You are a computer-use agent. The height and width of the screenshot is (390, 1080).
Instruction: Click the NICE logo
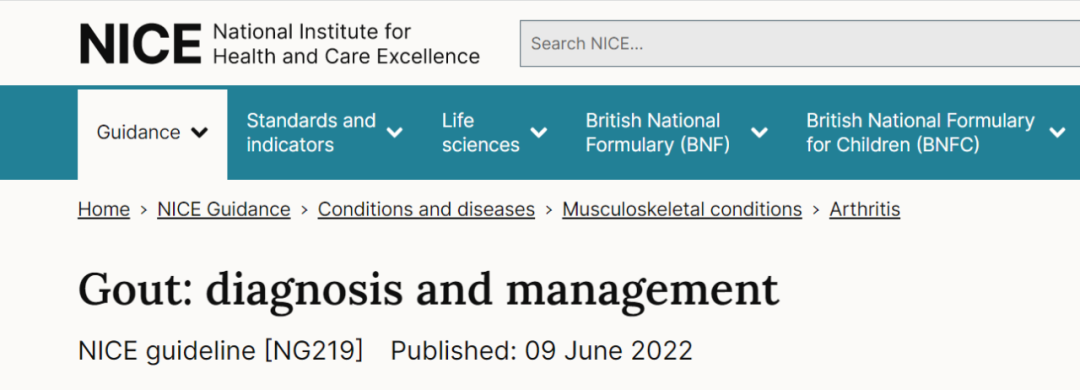click(x=140, y=43)
